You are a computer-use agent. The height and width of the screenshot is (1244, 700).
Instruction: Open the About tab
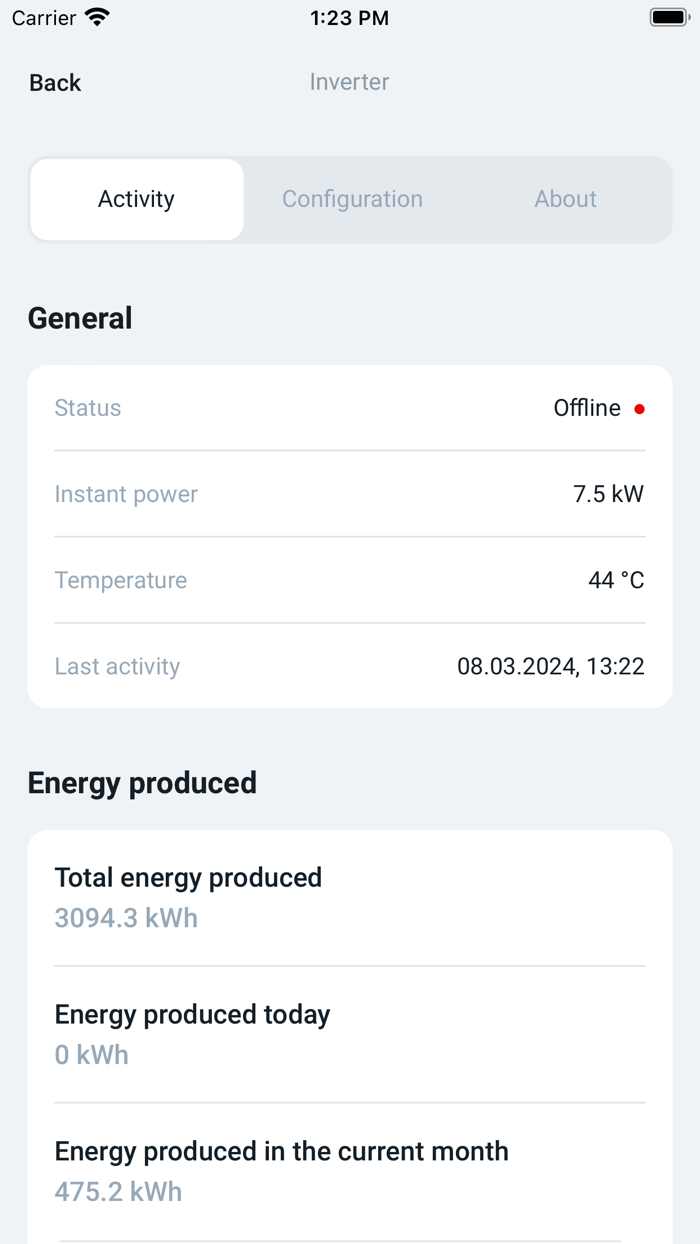pos(565,199)
